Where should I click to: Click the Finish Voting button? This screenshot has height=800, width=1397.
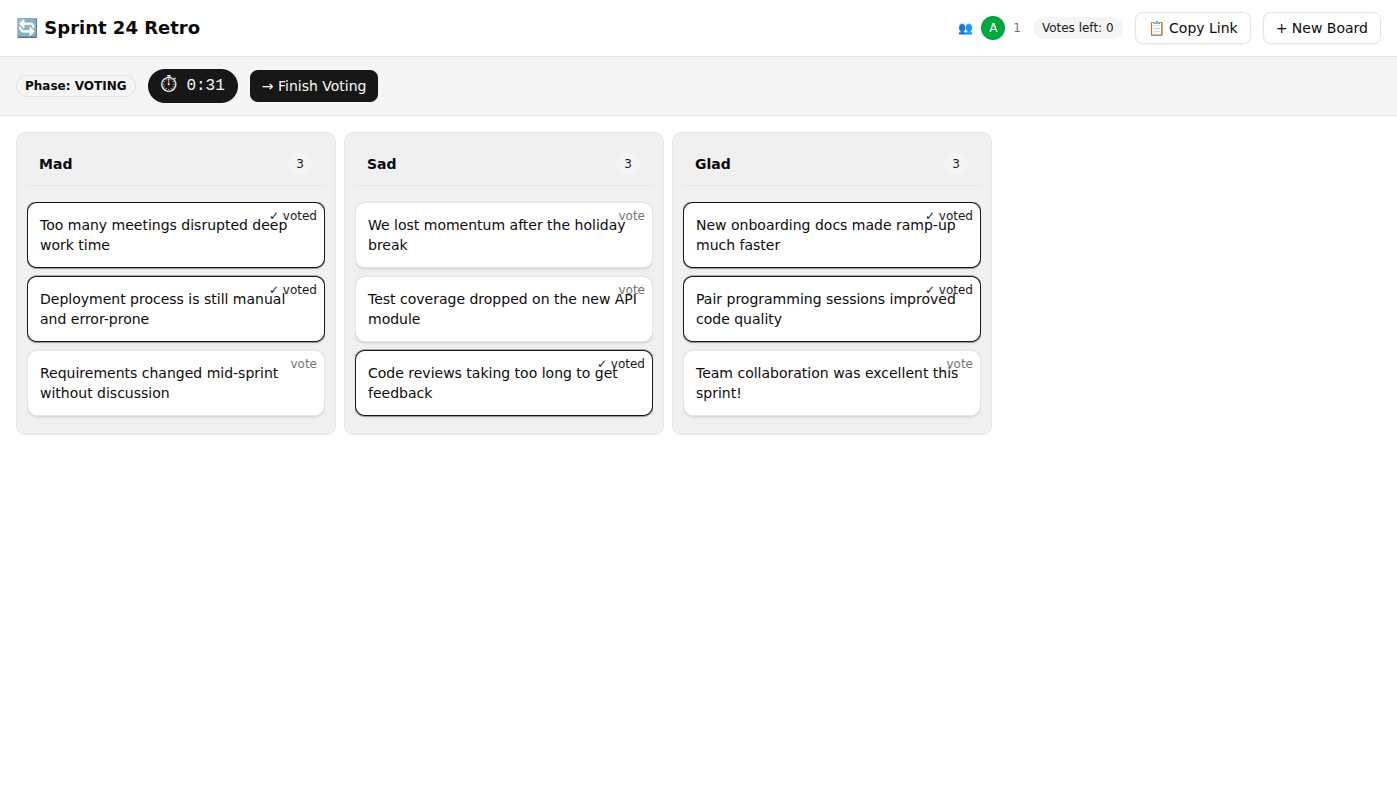[313, 86]
